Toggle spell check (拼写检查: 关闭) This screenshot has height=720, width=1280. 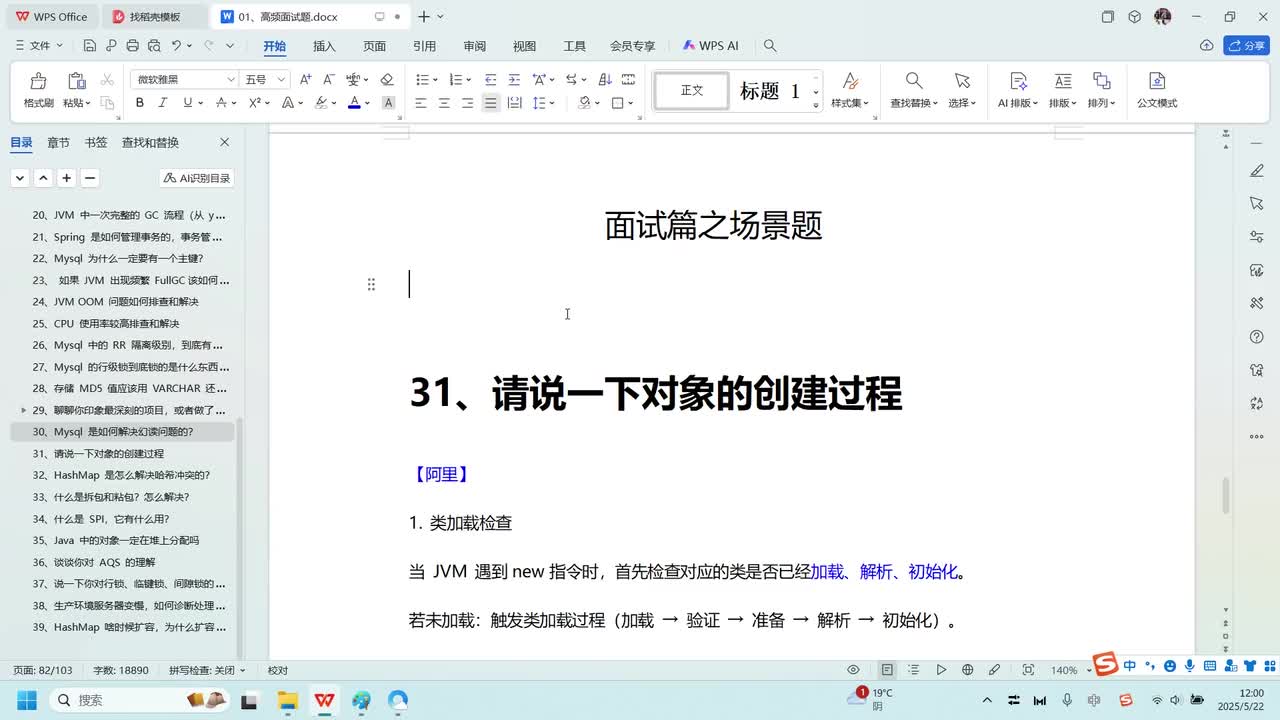pyautogui.click(x=207, y=670)
